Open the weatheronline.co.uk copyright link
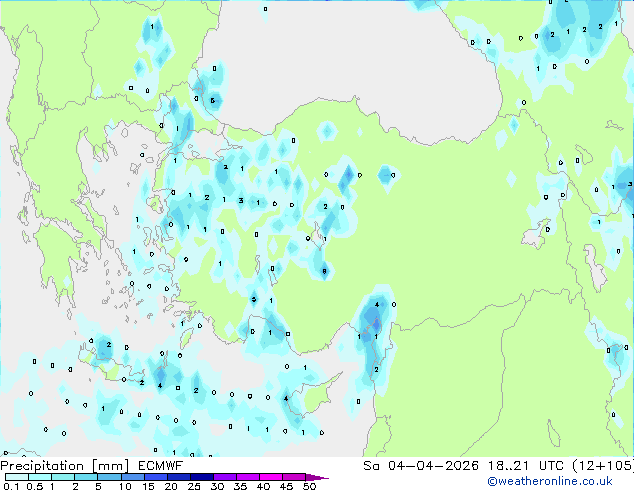634x490 pixels. click(x=550, y=481)
